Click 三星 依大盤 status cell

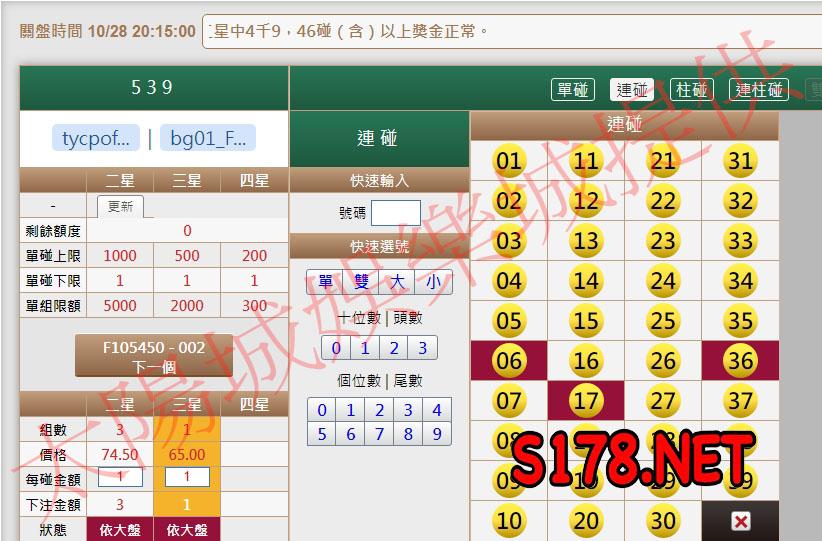187,529
